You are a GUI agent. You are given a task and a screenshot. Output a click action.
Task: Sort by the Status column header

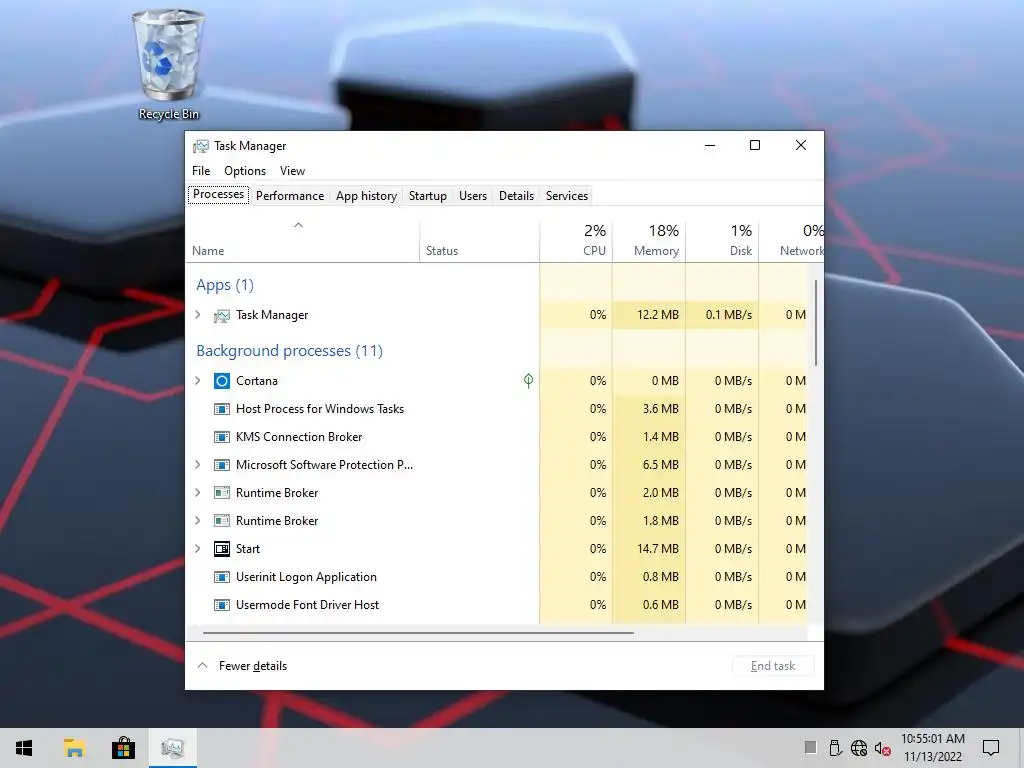click(x=479, y=241)
